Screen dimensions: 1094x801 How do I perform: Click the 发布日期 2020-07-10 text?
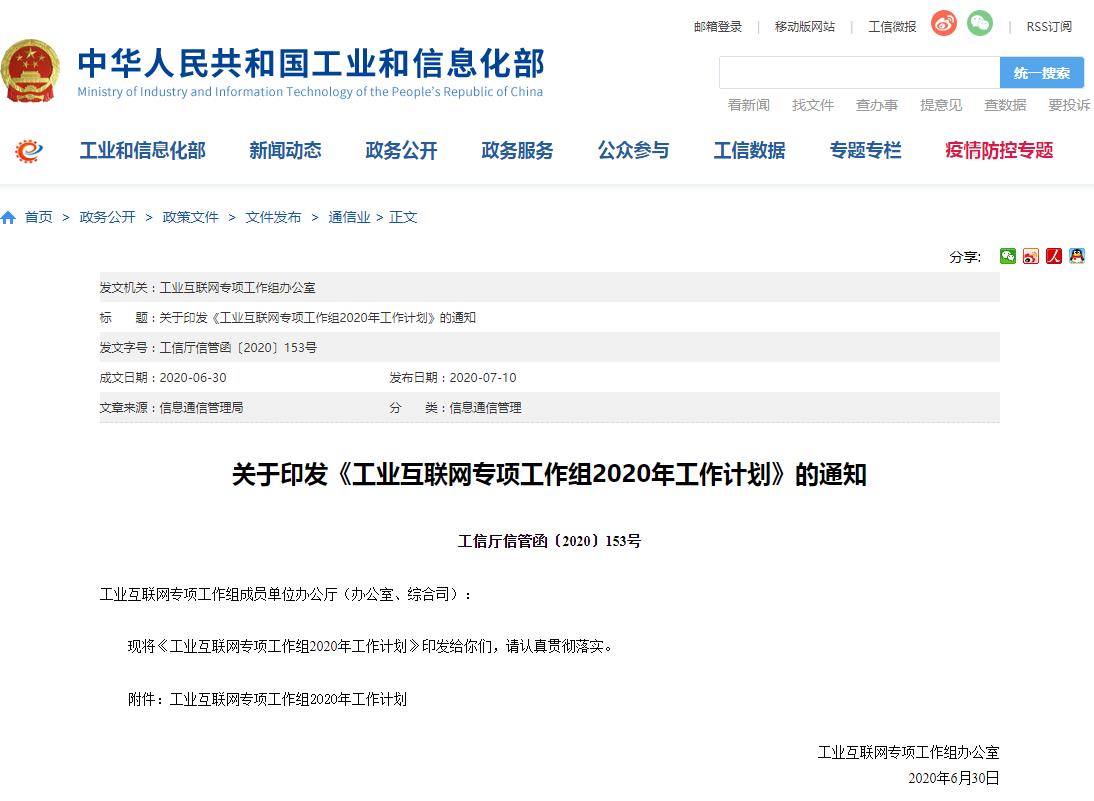click(x=453, y=377)
